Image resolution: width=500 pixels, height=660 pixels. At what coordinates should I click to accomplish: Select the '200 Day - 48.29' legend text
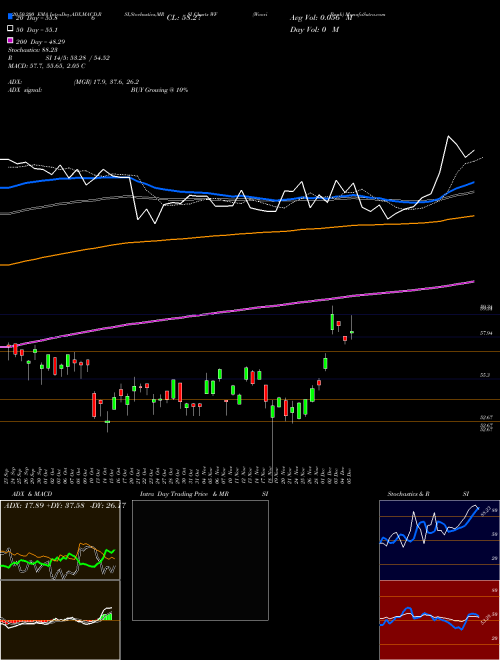[40, 41]
